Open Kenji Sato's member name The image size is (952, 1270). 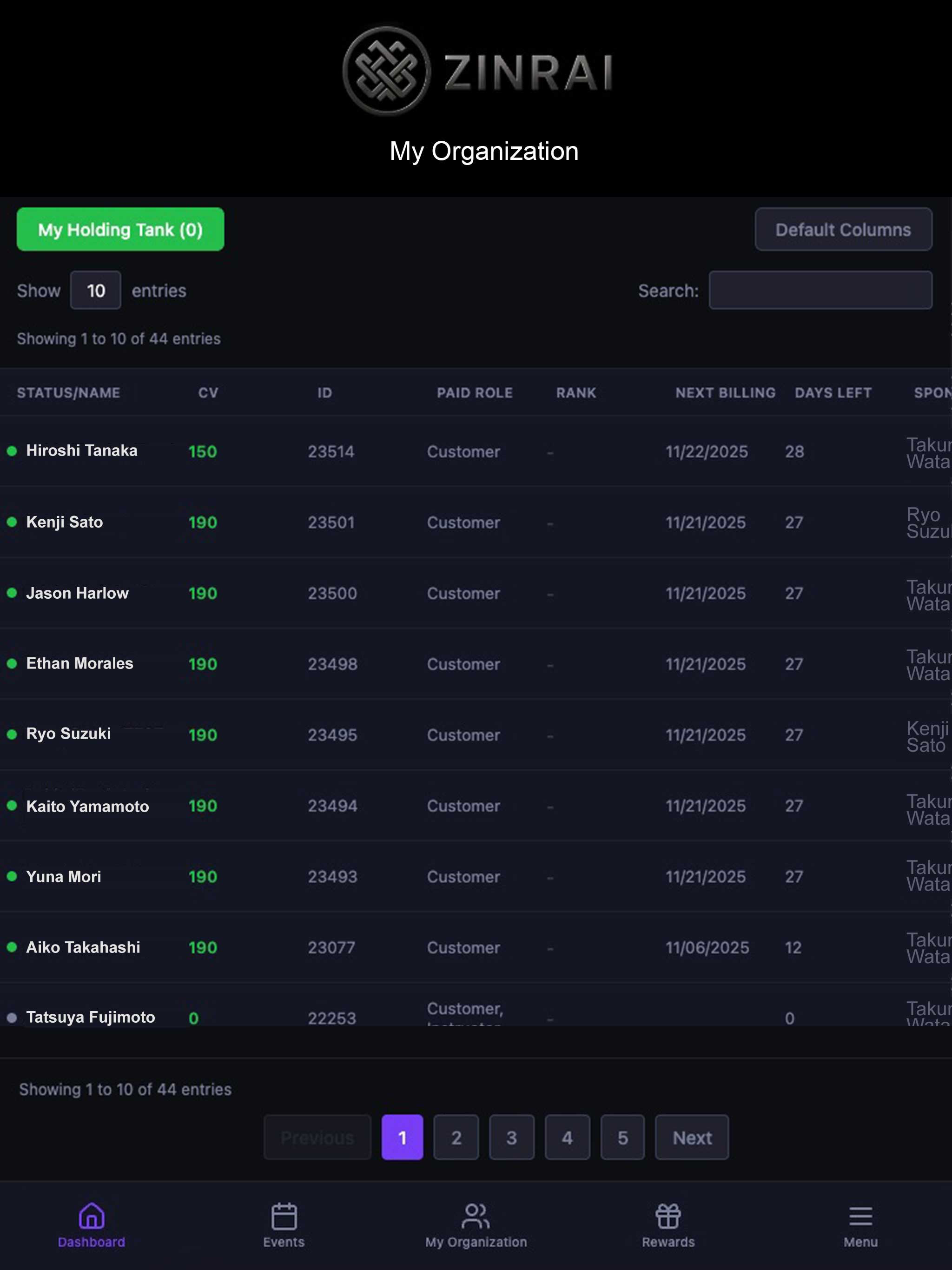pos(64,522)
